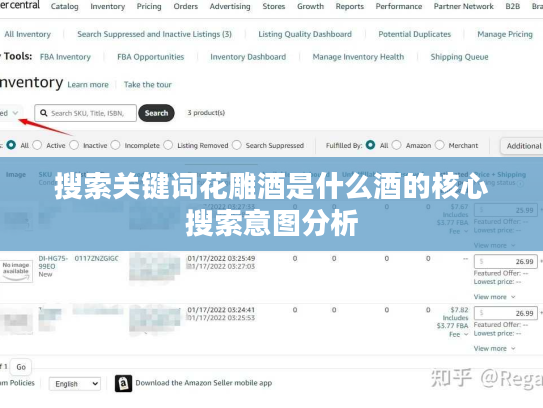
Task: Open the English language dropdown
Action: pyautogui.click(x=75, y=384)
